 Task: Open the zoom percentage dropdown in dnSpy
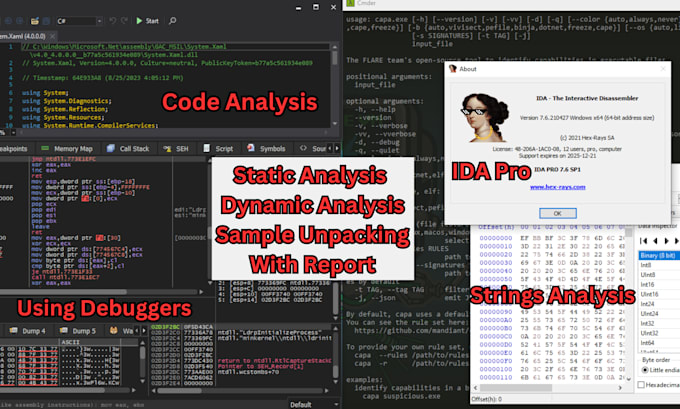pos(13,132)
